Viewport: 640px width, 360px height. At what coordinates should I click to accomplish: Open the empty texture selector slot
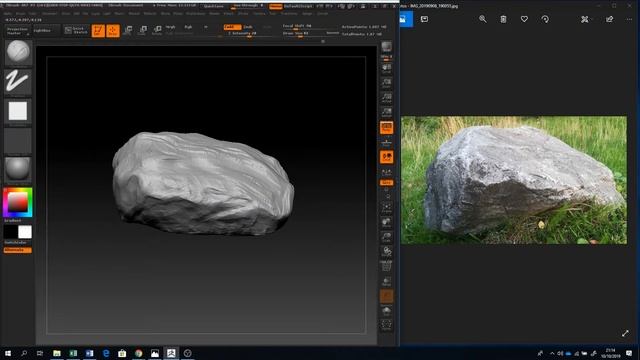pos(18,140)
